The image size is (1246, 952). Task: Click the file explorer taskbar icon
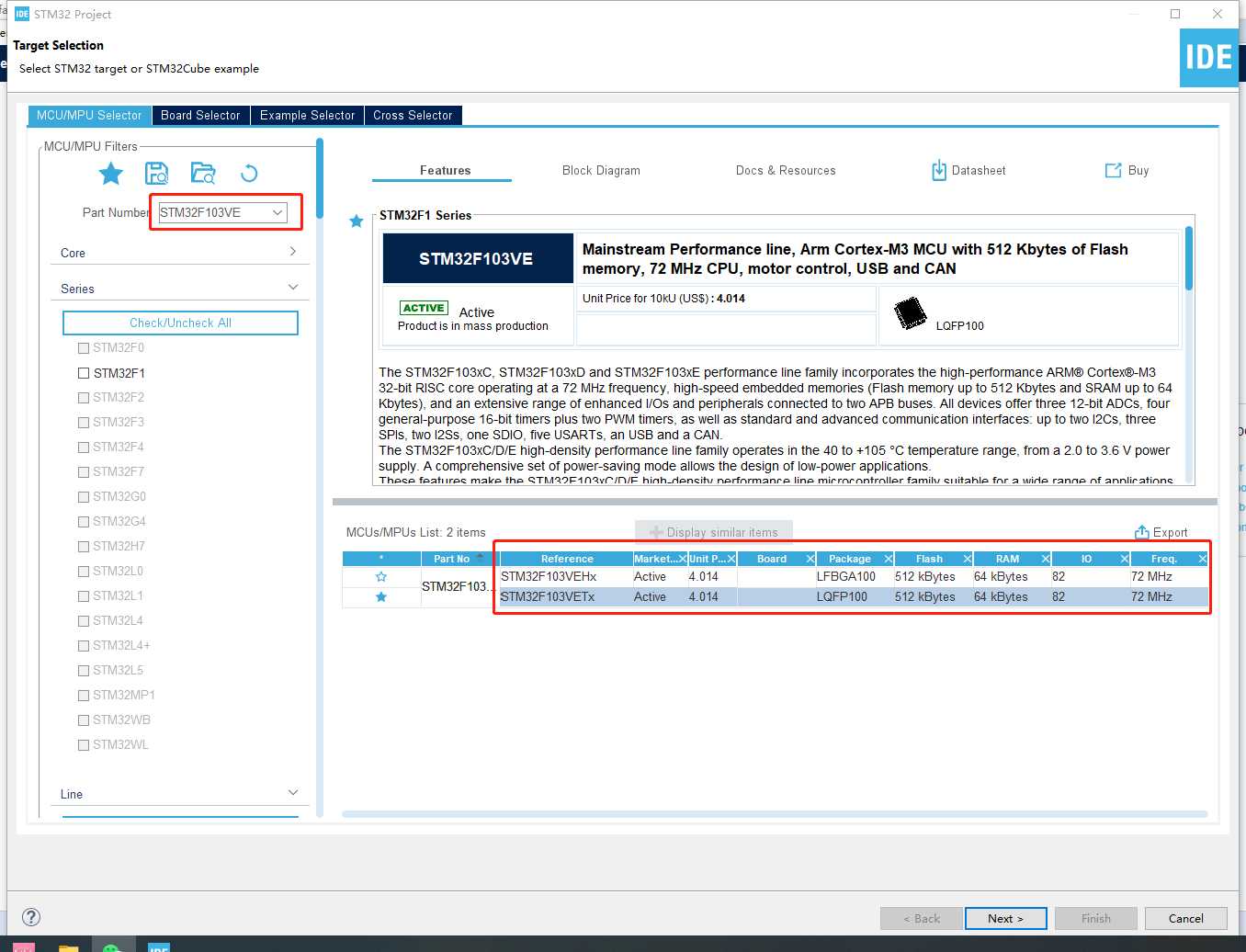pos(68,947)
